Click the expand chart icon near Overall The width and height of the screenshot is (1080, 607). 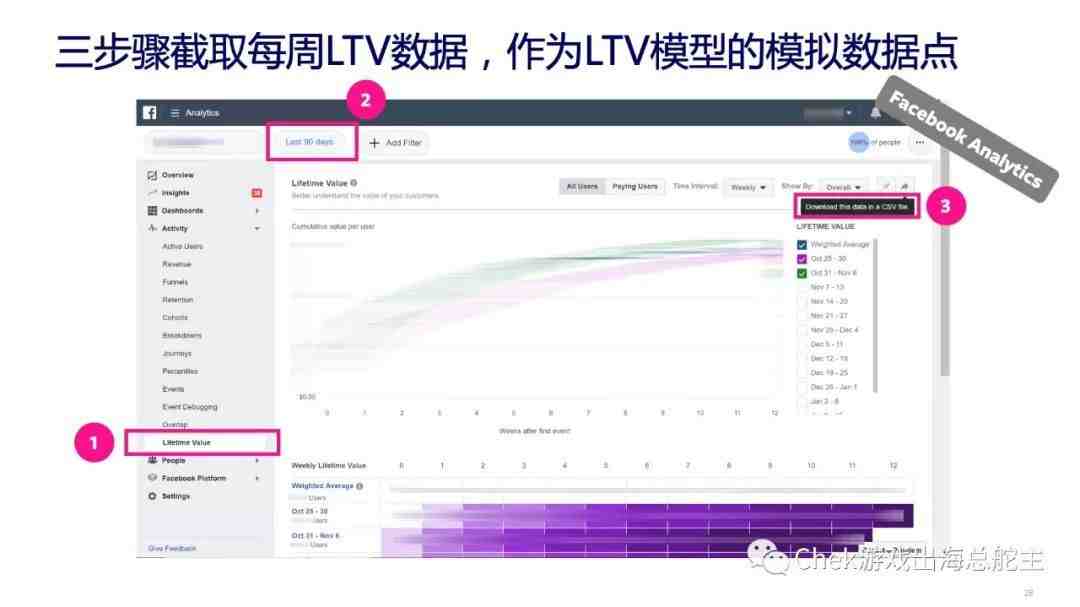point(886,186)
